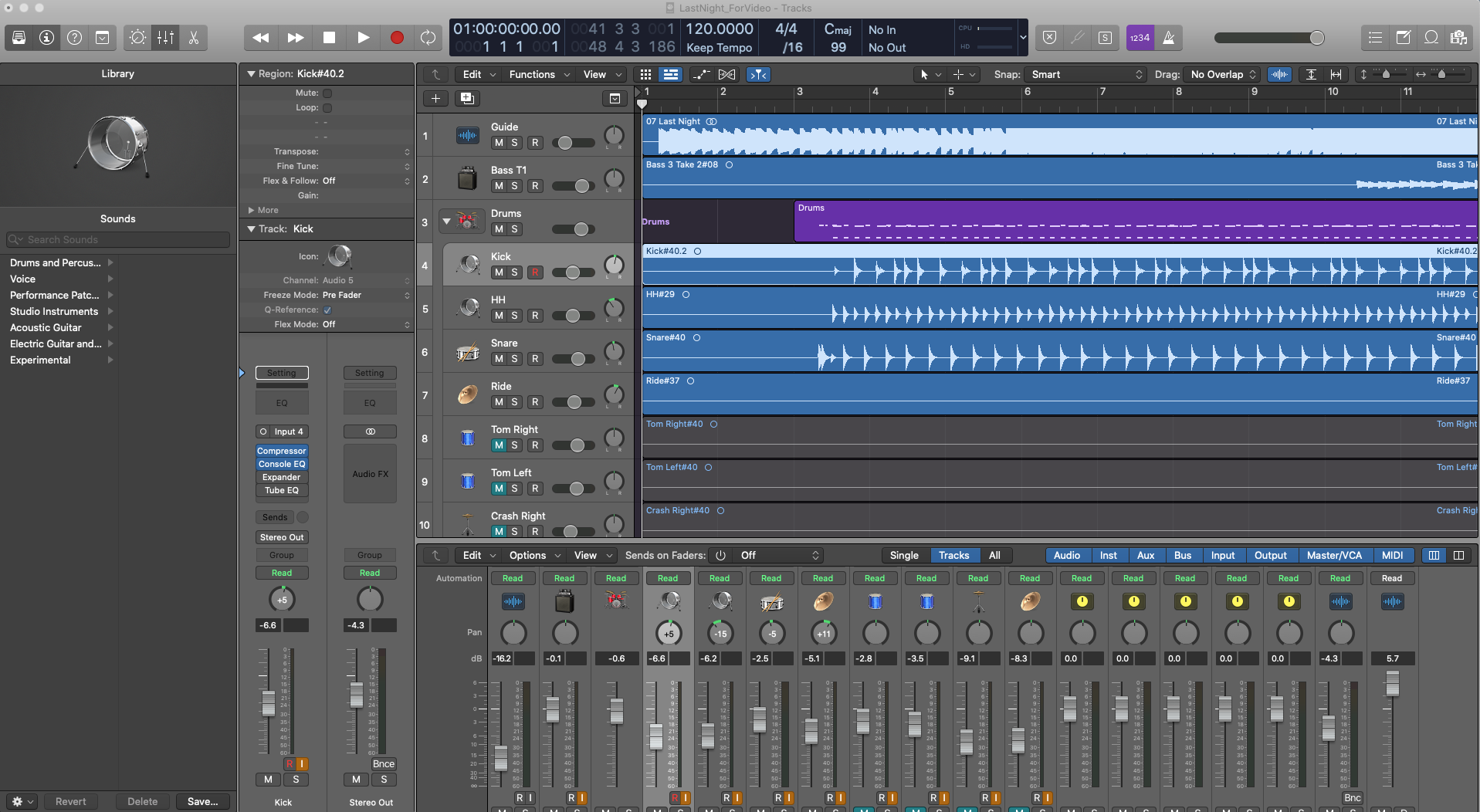1480x812 pixels.
Task: Toggle the Solo S button in control bar
Action: tap(1105, 37)
